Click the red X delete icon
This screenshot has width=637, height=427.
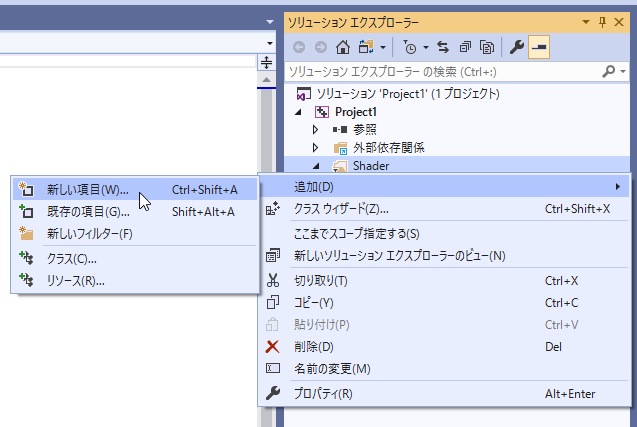click(272, 347)
